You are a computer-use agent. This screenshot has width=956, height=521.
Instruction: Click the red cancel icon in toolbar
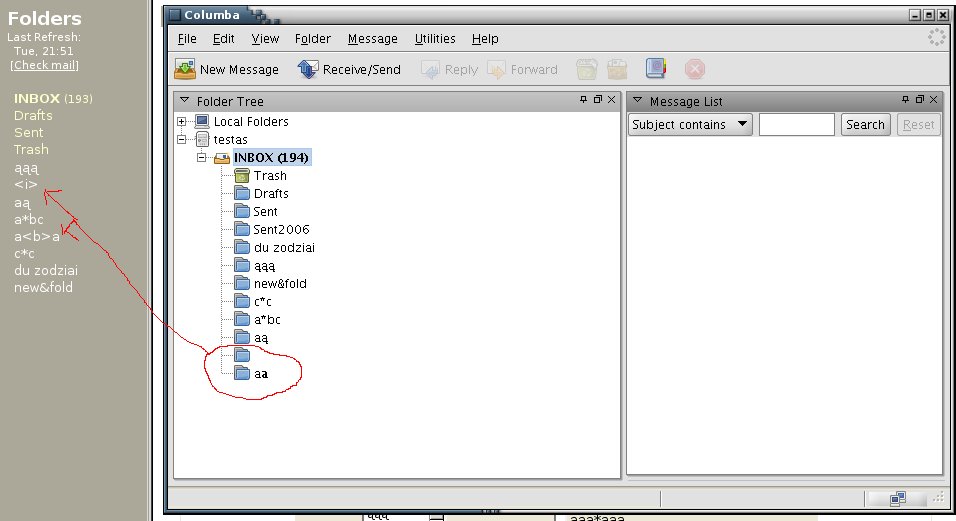695,69
